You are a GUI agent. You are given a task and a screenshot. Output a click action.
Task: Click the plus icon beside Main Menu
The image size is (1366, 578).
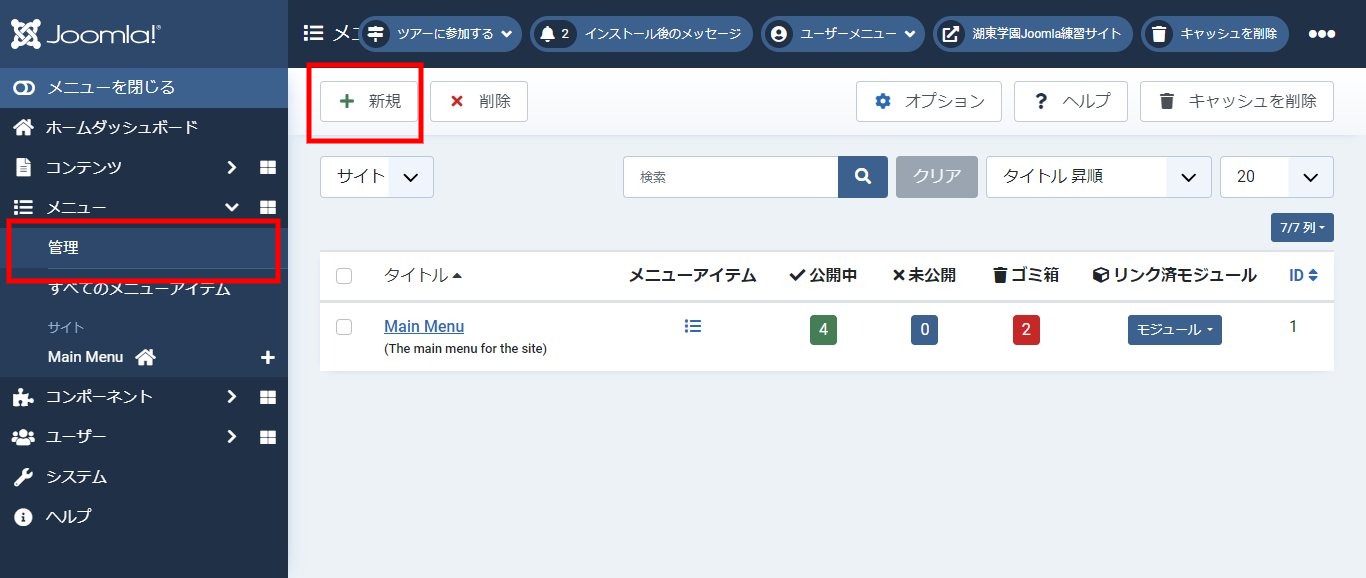[x=267, y=357]
